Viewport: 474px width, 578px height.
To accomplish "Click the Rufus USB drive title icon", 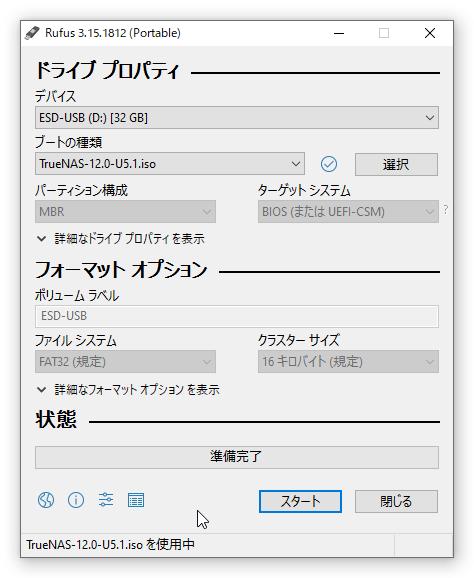I will point(32,33).
